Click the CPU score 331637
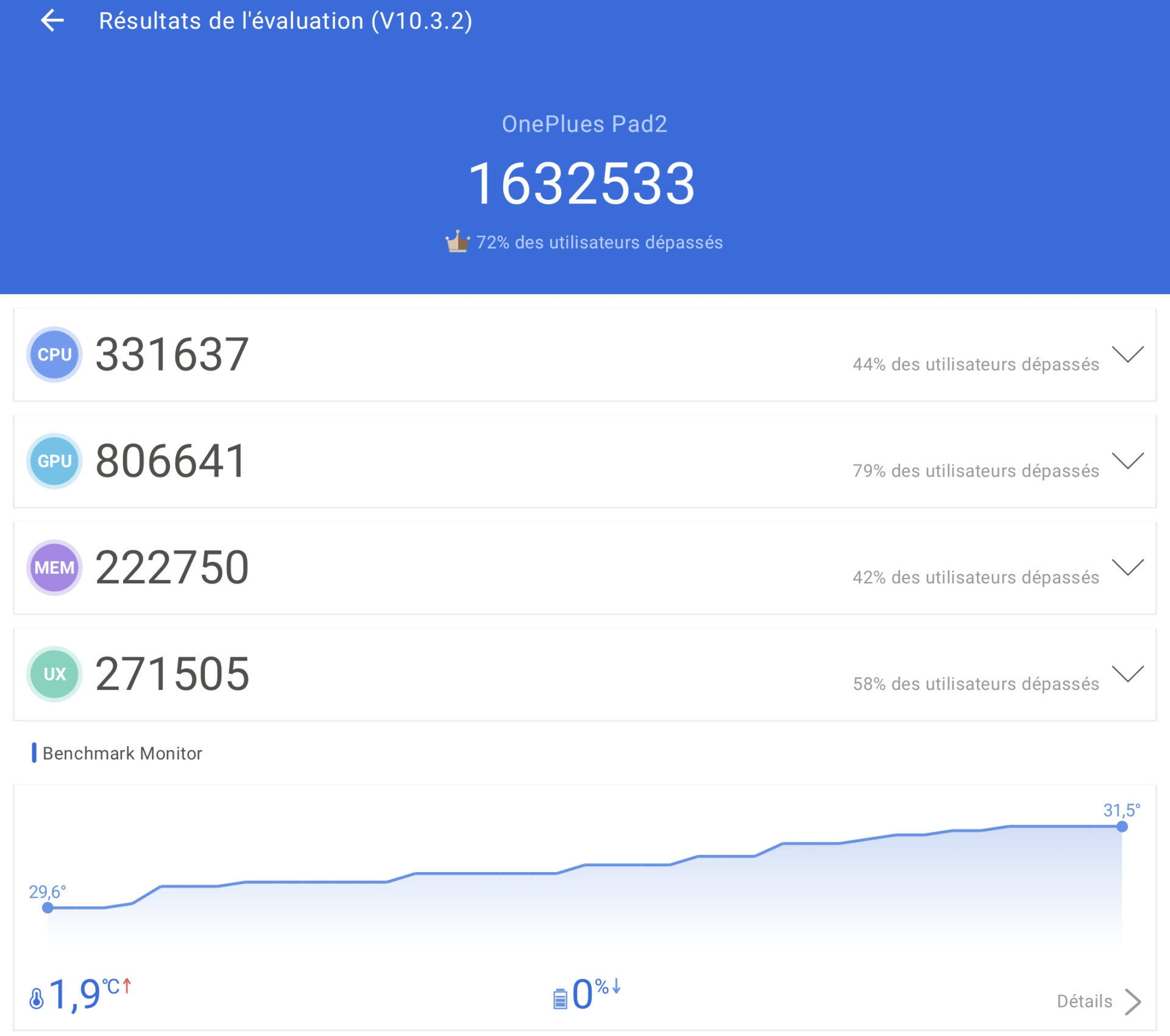 point(172,354)
